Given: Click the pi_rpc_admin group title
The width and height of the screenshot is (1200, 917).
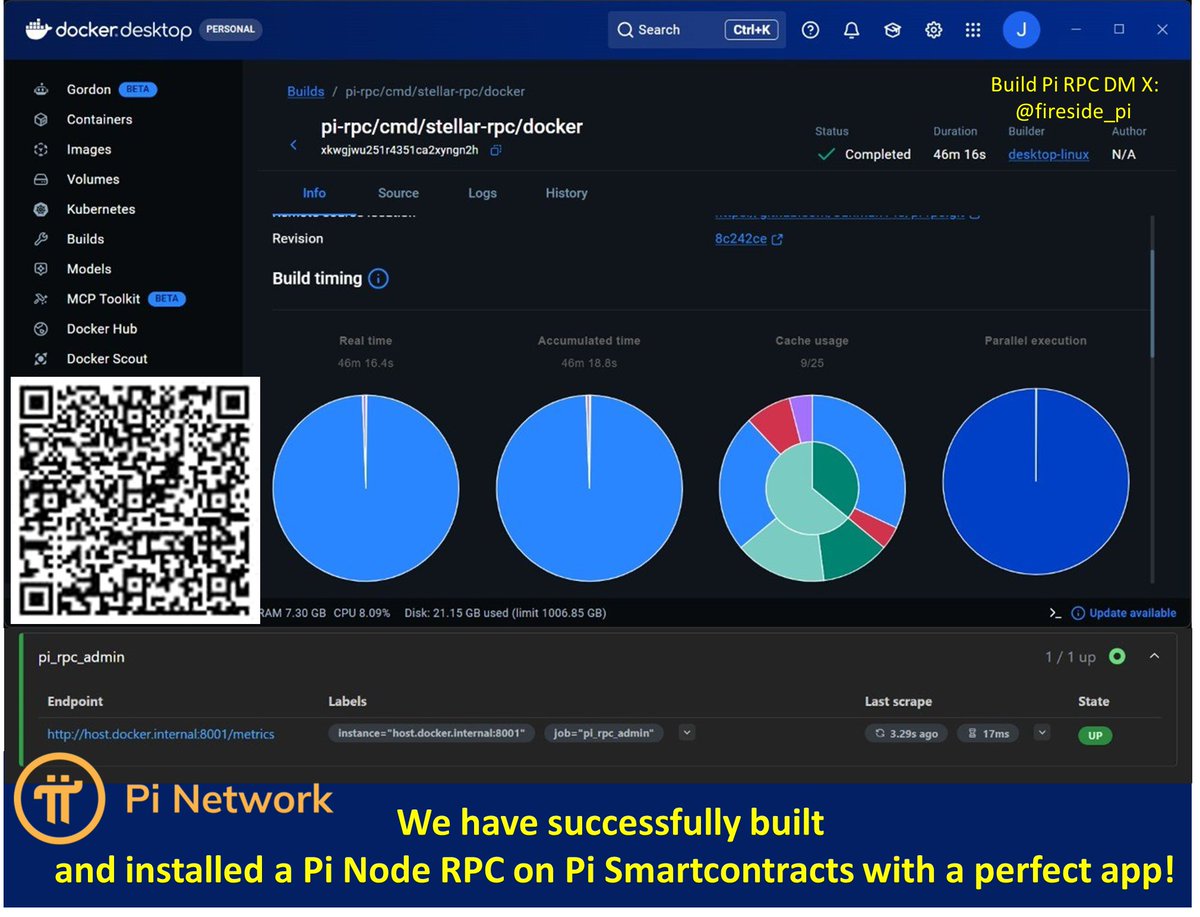Looking at the screenshot, I should click(x=80, y=657).
